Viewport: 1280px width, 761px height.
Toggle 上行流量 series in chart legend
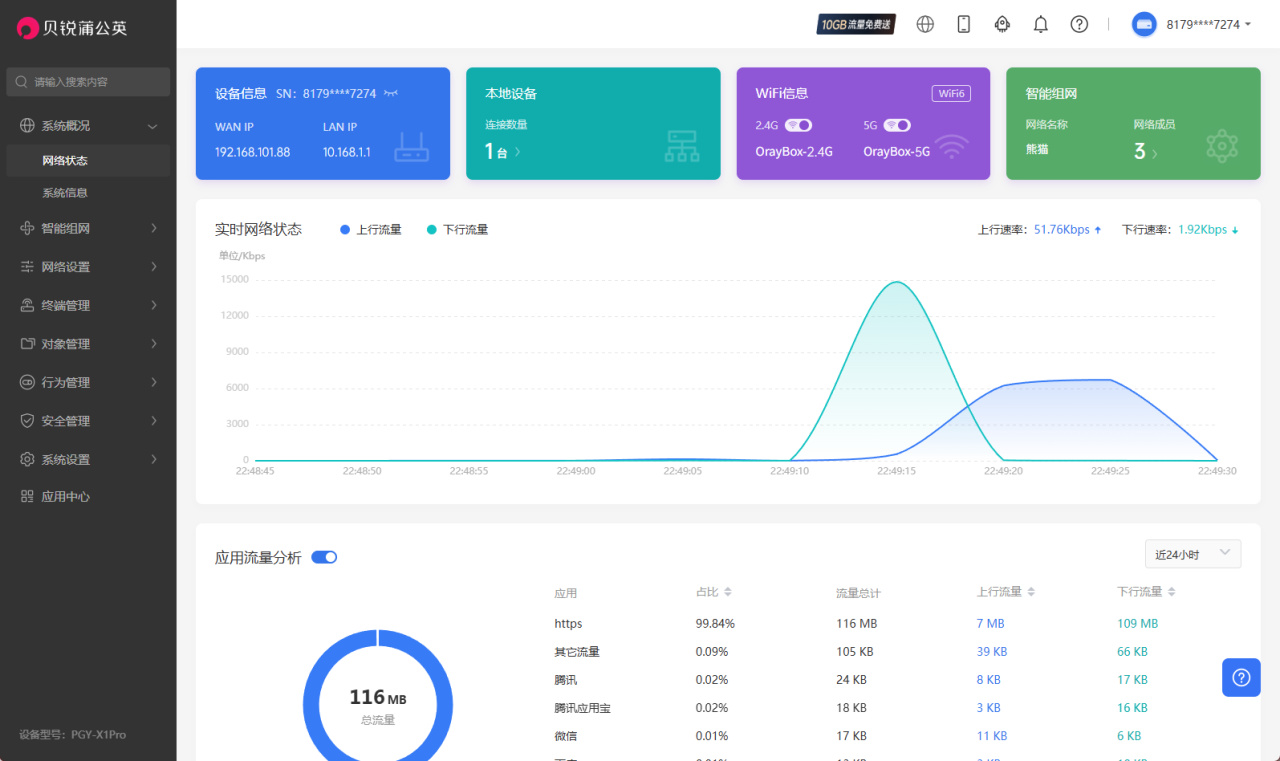pyautogui.click(x=371, y=230)
